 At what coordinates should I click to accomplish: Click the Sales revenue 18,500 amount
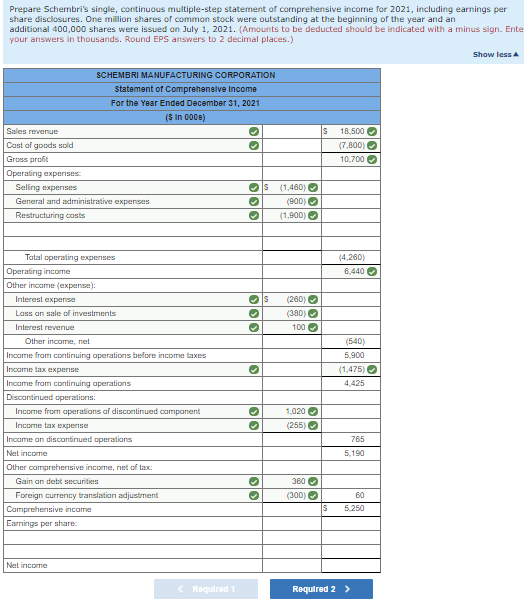(x=351, y=131)
